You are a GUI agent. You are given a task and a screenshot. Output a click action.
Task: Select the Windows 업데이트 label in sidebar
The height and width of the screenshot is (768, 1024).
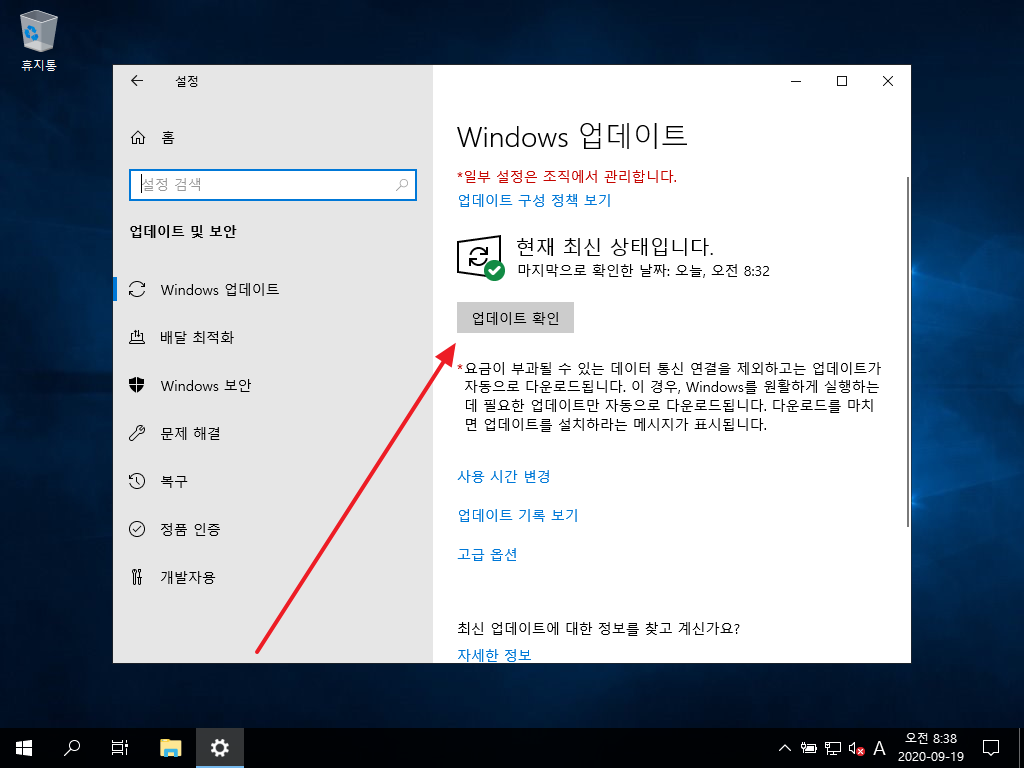point(220,289)
